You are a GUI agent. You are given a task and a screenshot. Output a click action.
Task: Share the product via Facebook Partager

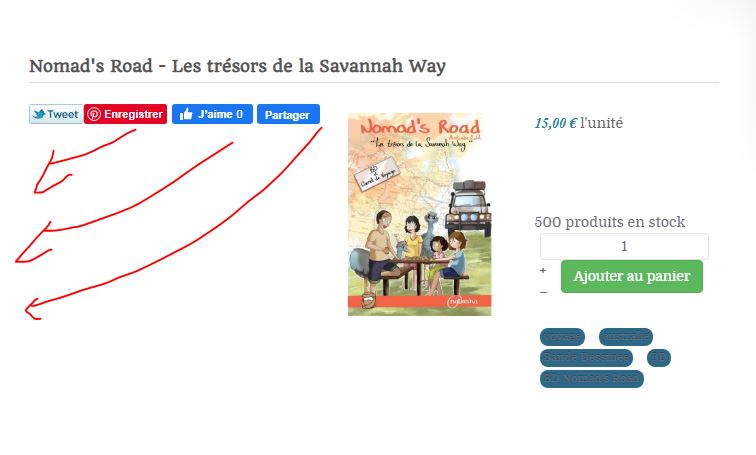pyautogui.click(x=288, y=115)
